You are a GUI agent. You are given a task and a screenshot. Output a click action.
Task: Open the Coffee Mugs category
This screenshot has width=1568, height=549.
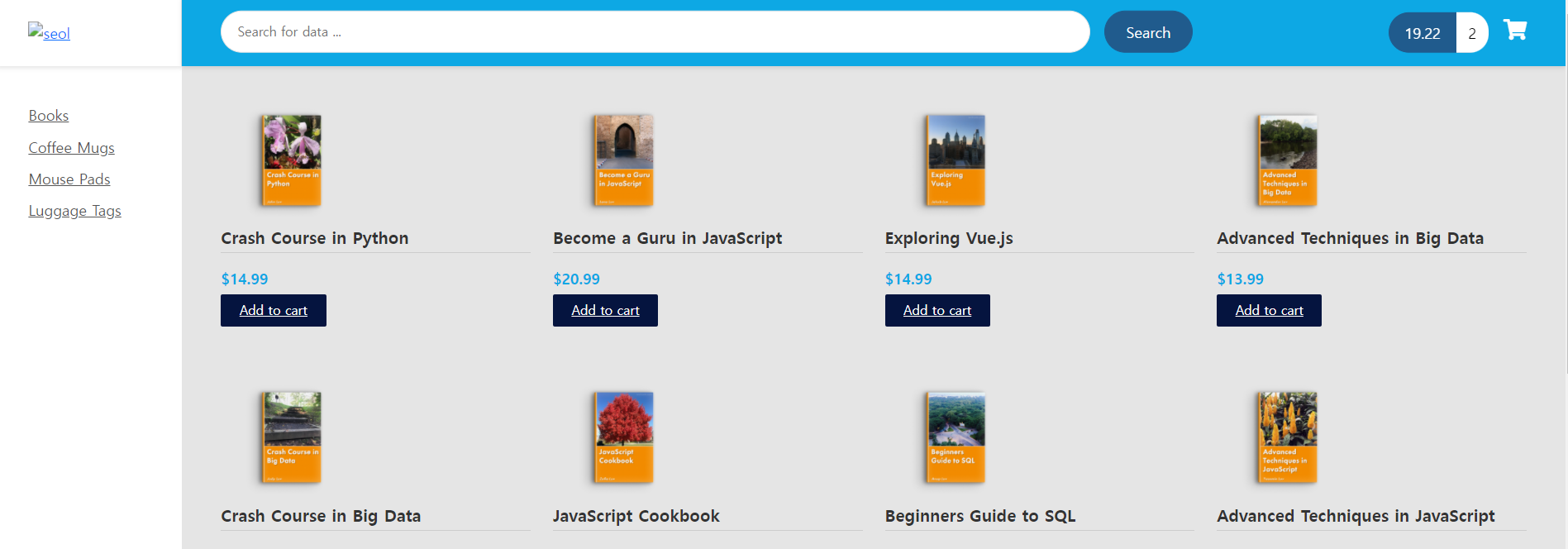(x=72, y=148)
